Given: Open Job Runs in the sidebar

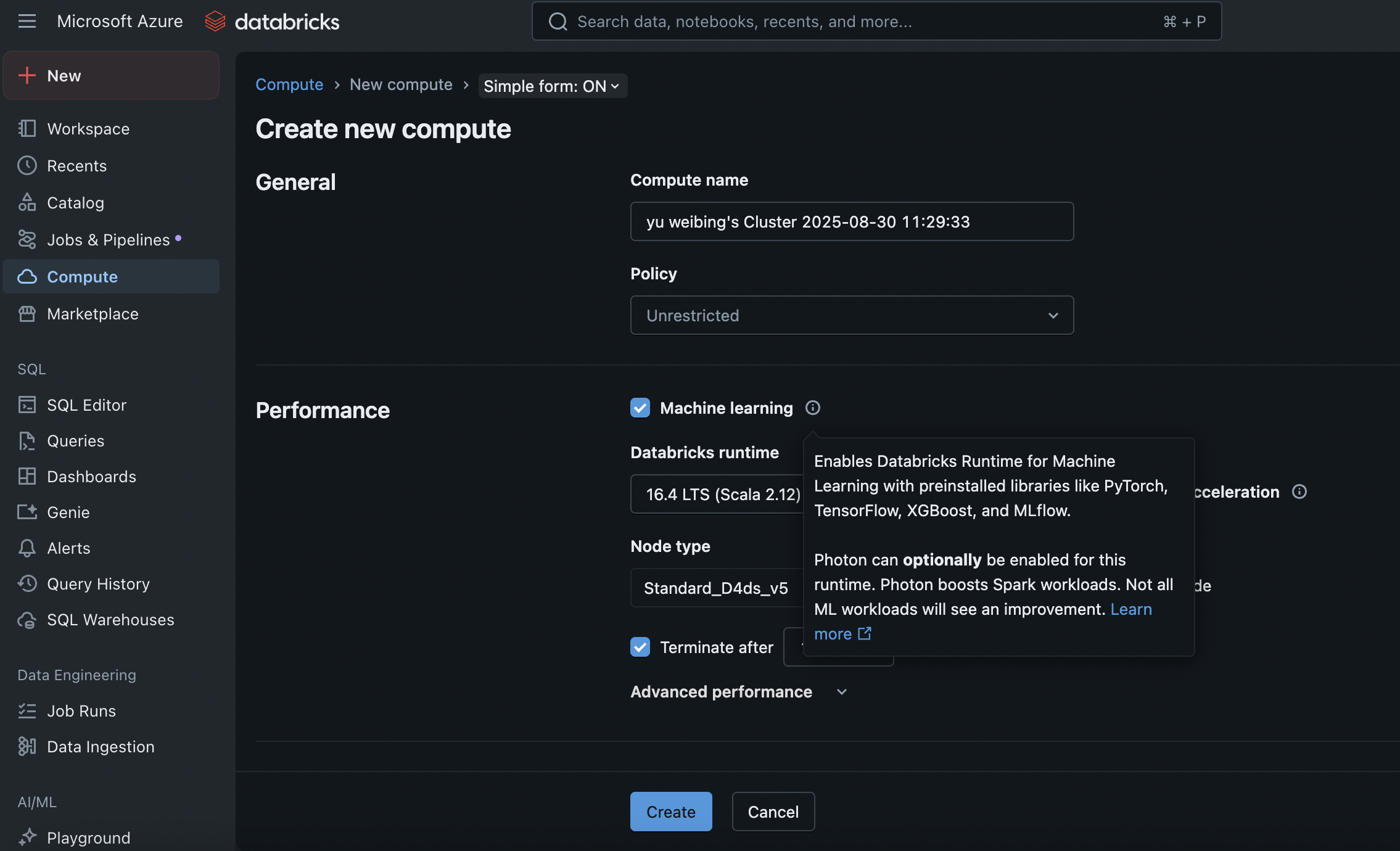Looking at the screenshot, I should (111, 710).
